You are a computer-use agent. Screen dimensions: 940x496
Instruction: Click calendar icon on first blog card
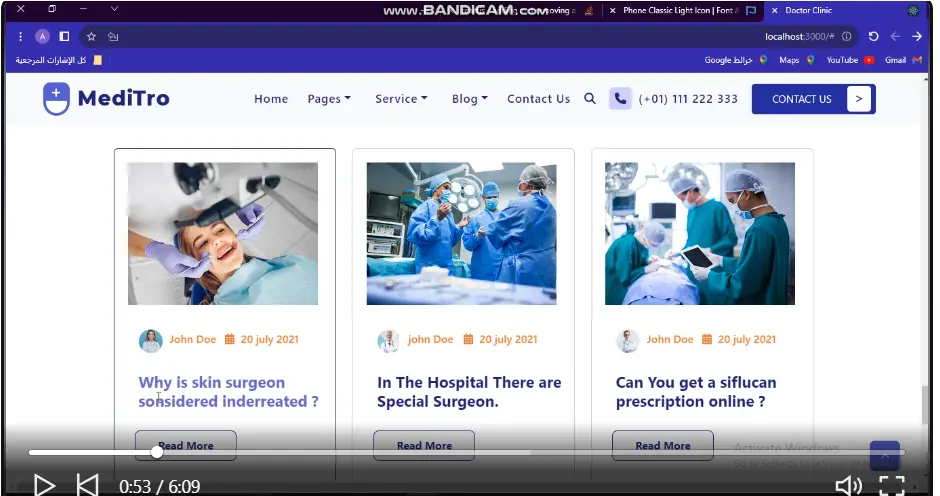coord(230,339)
